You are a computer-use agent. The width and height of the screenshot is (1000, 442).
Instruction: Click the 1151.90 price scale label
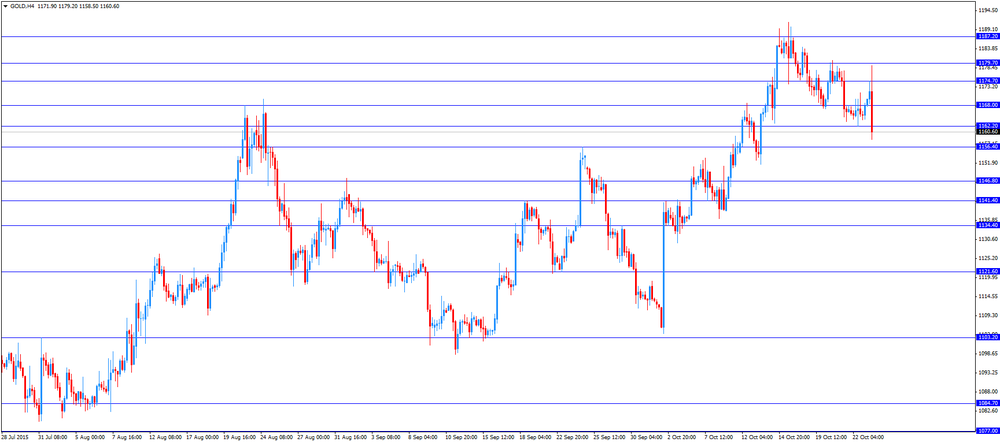(987, 163)
